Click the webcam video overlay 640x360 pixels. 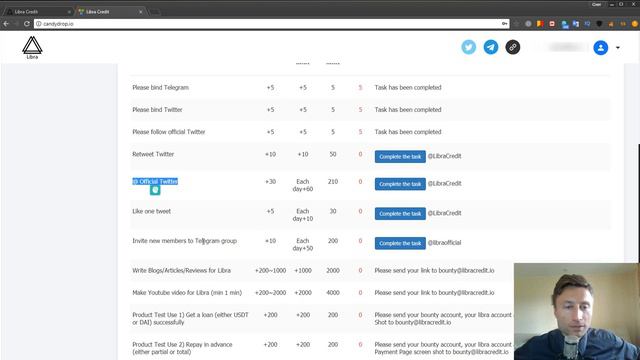click(x=577, y=311)
